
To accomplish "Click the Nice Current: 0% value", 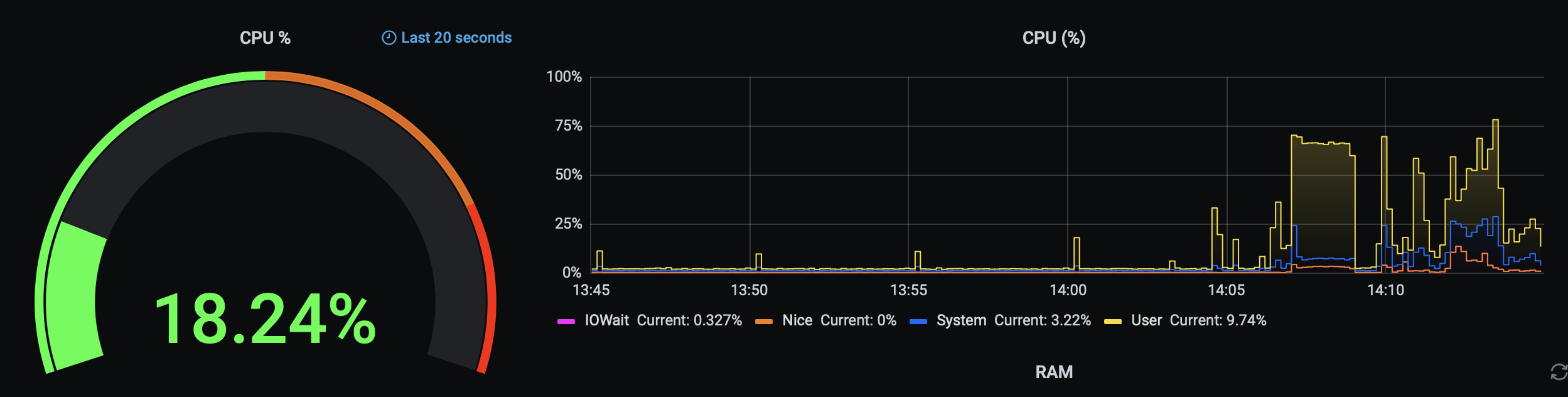I will [x=858, y=320].
